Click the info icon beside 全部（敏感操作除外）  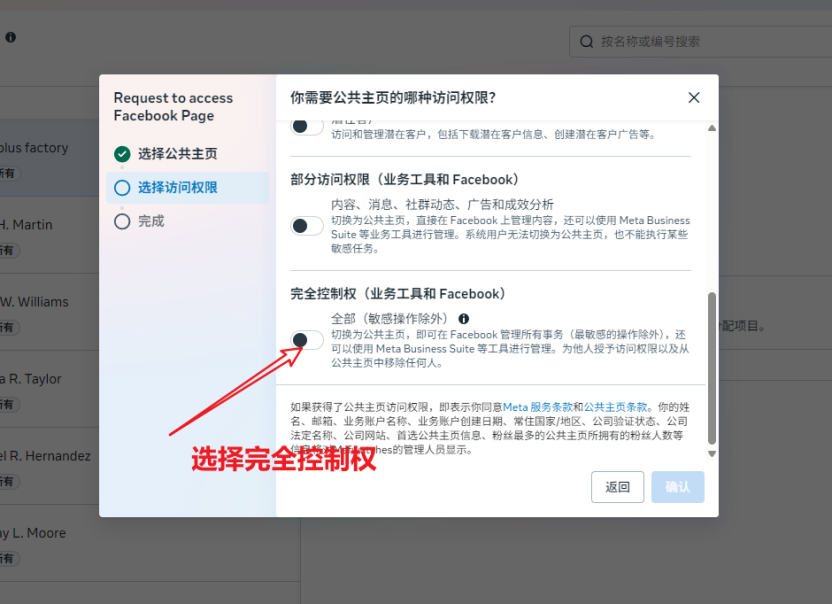(464, 318)
